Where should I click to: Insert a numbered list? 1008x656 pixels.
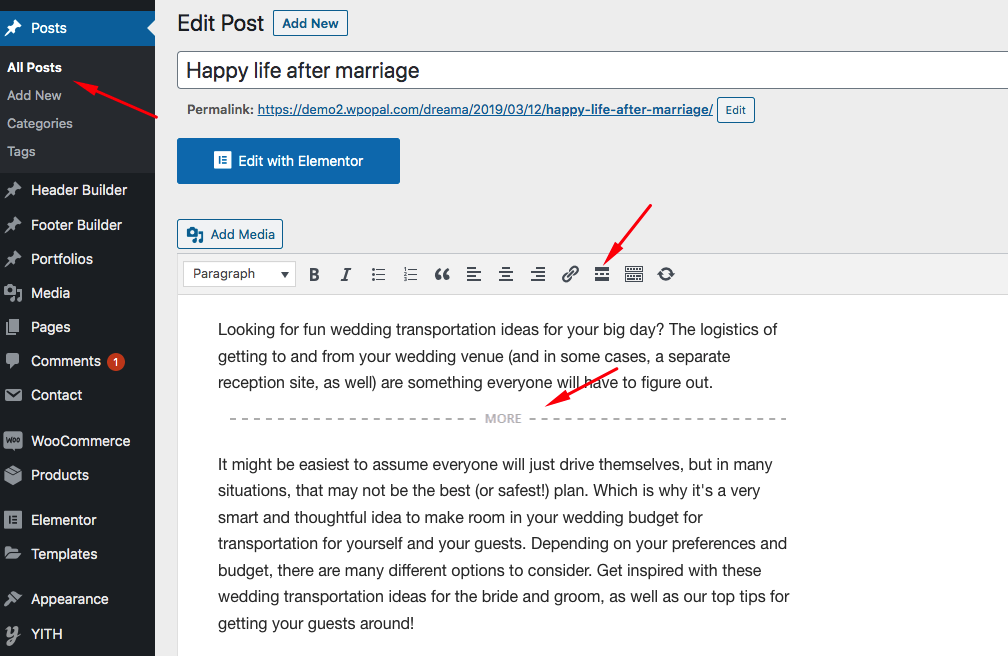410,274
